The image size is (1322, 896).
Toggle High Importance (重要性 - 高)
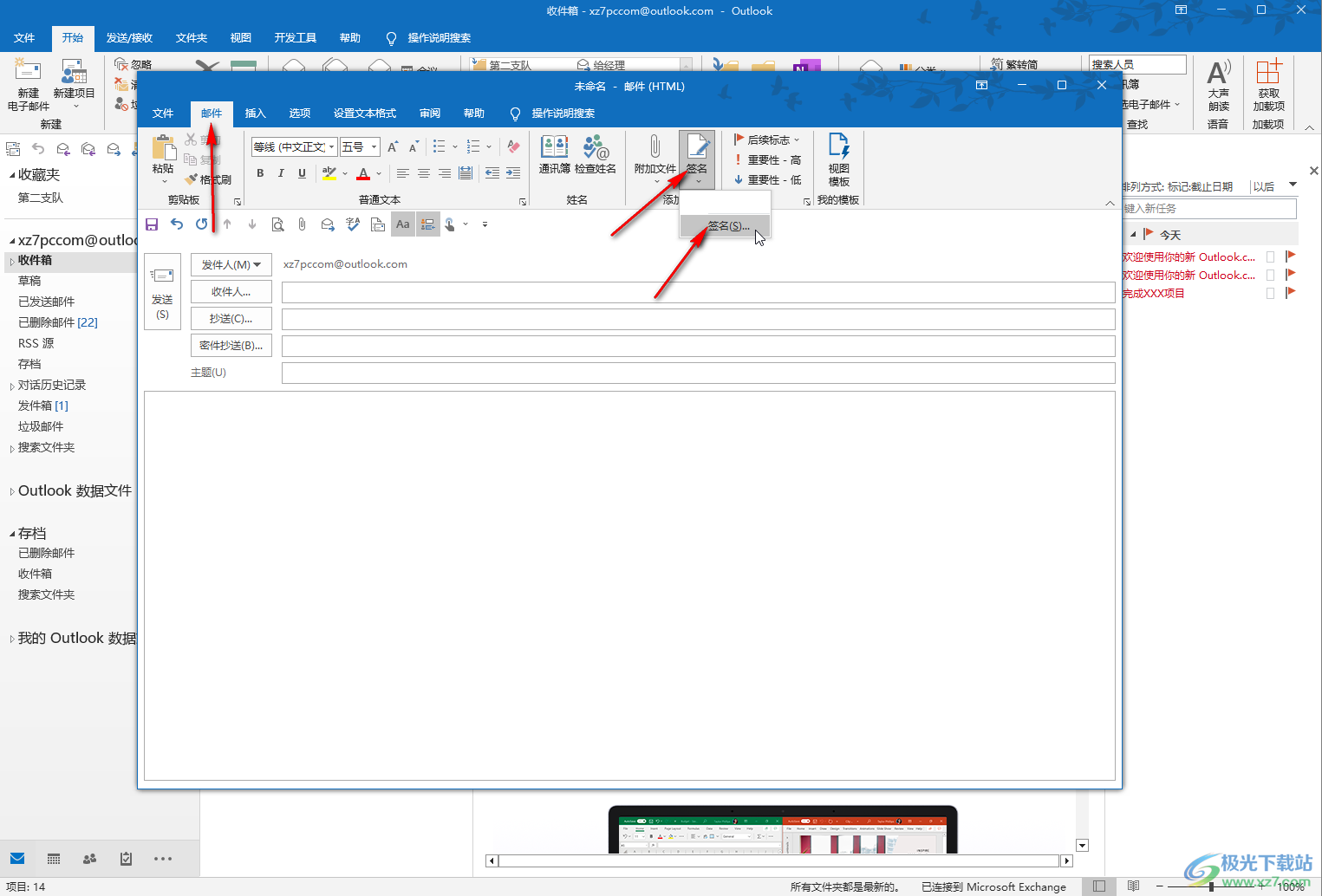pos(767,159)
